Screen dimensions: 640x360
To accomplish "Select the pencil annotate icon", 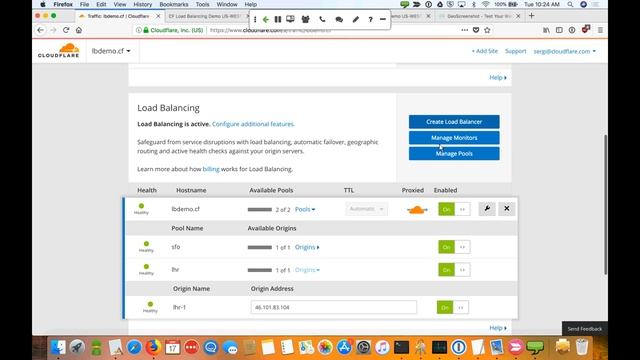I will pyautogui.click(x=356, y=19).
